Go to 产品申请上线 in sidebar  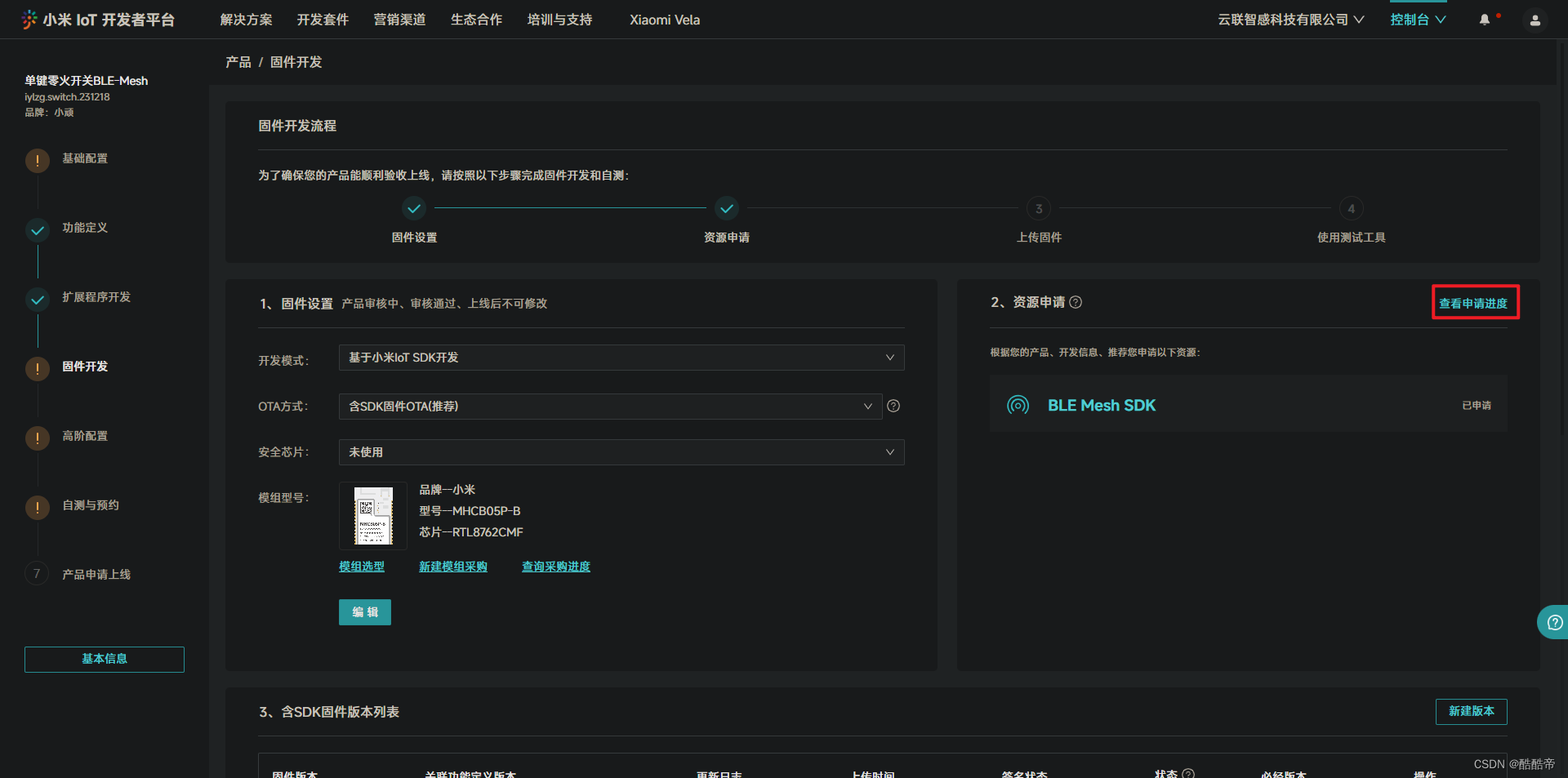click(96, 575)
